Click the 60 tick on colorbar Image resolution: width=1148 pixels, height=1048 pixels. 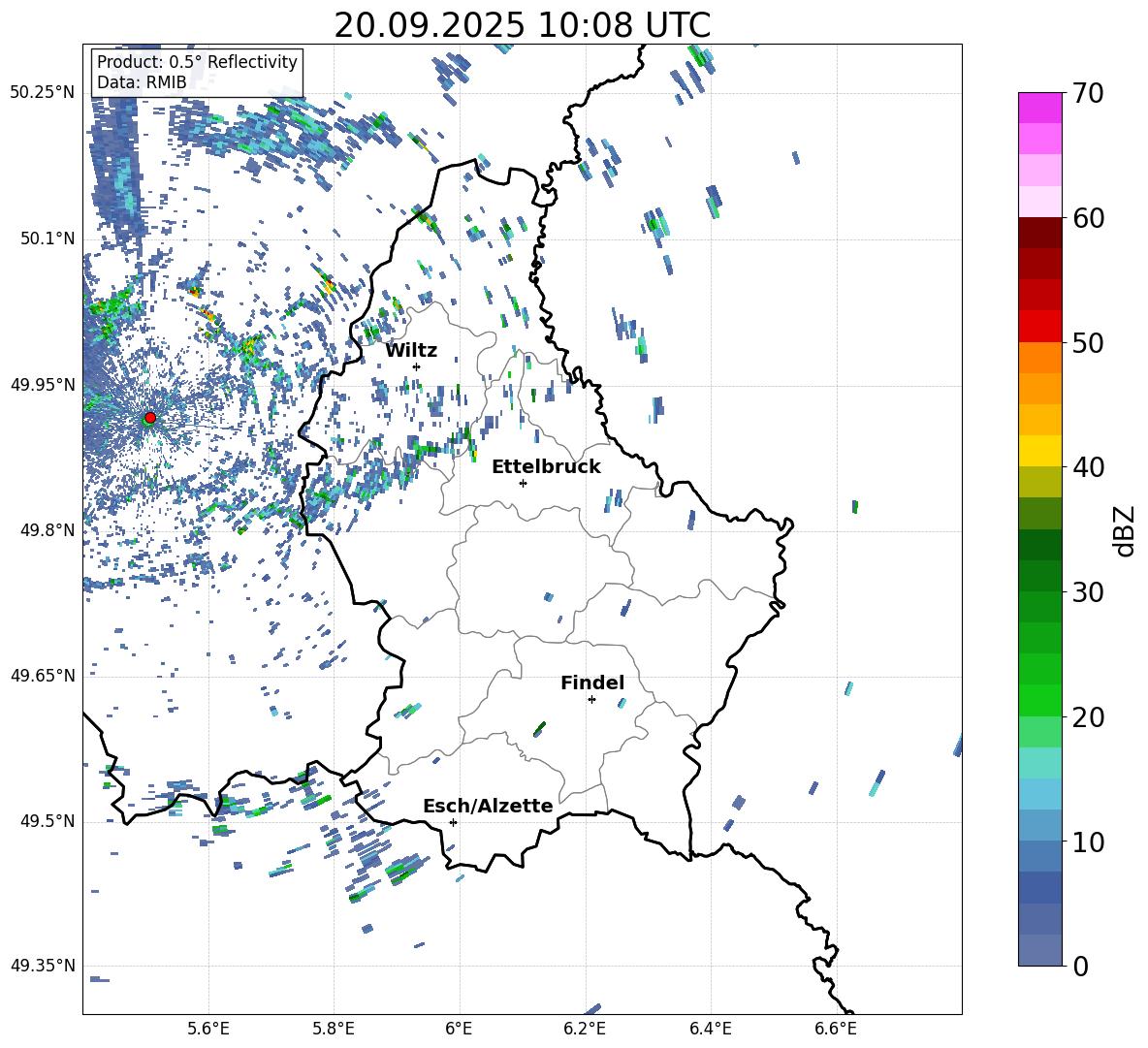point(1088,218)
